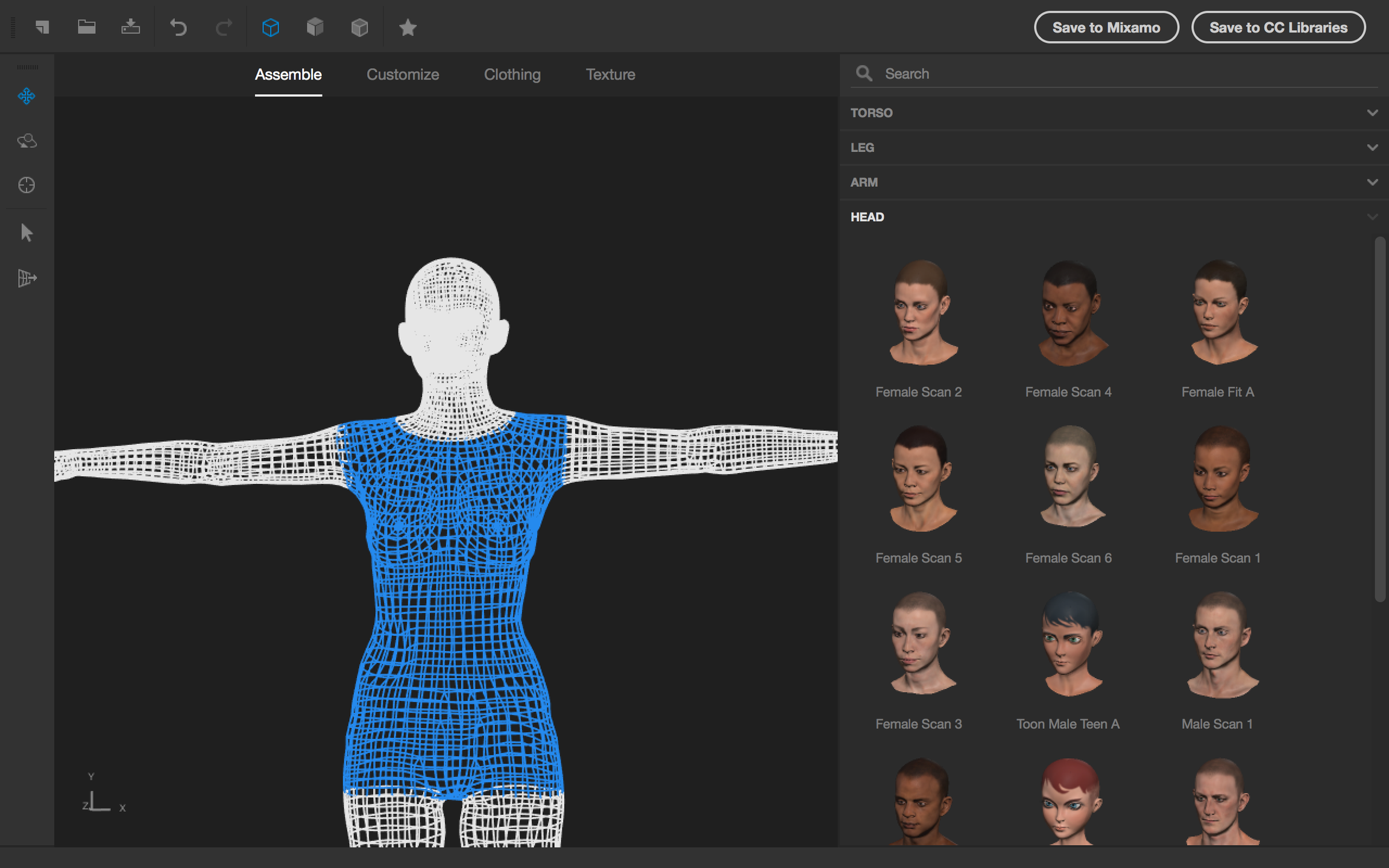Screen dimensions: 1389x868
Task: Switch to the Customize tab
Action: 403,75
